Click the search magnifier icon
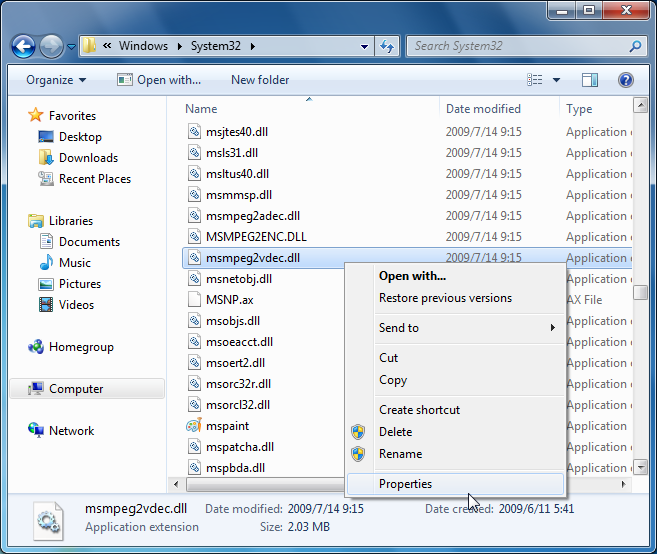657x554 pixels. point(635,46)
